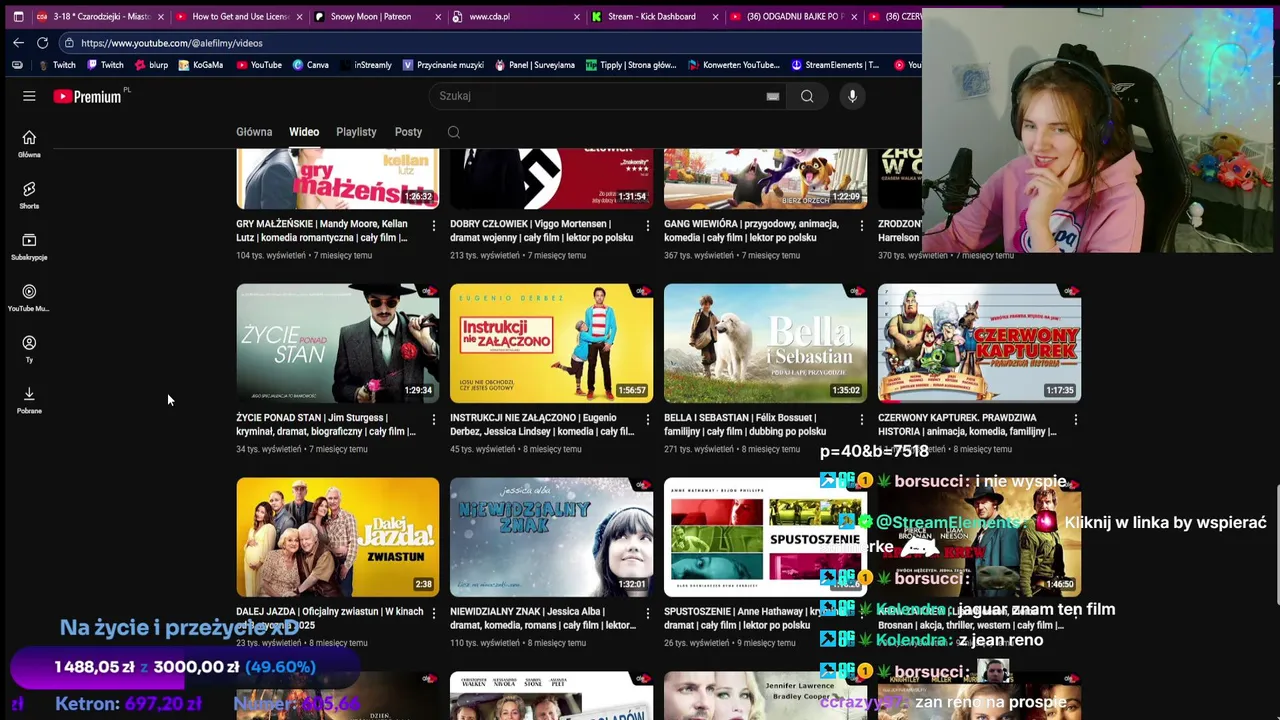The width and height of the screenshot is (1280, 720).
Task: Reload the page with refresh icon
Action: [42, 43]
